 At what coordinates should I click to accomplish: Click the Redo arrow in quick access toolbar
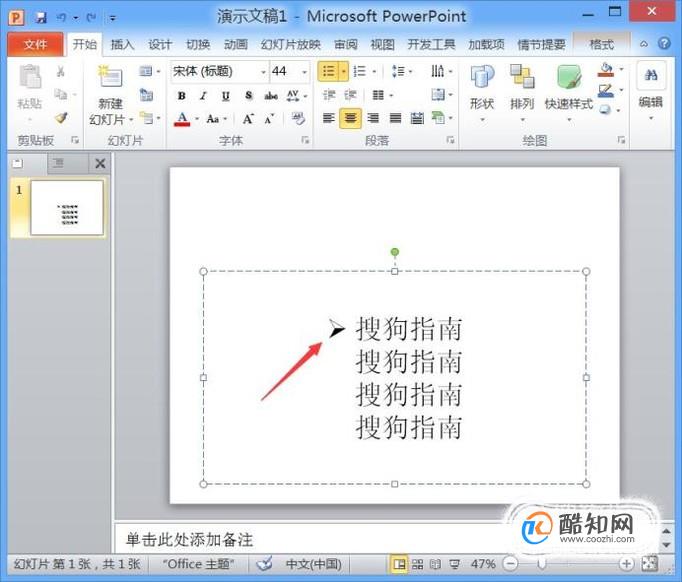click(x=91, y=17)
